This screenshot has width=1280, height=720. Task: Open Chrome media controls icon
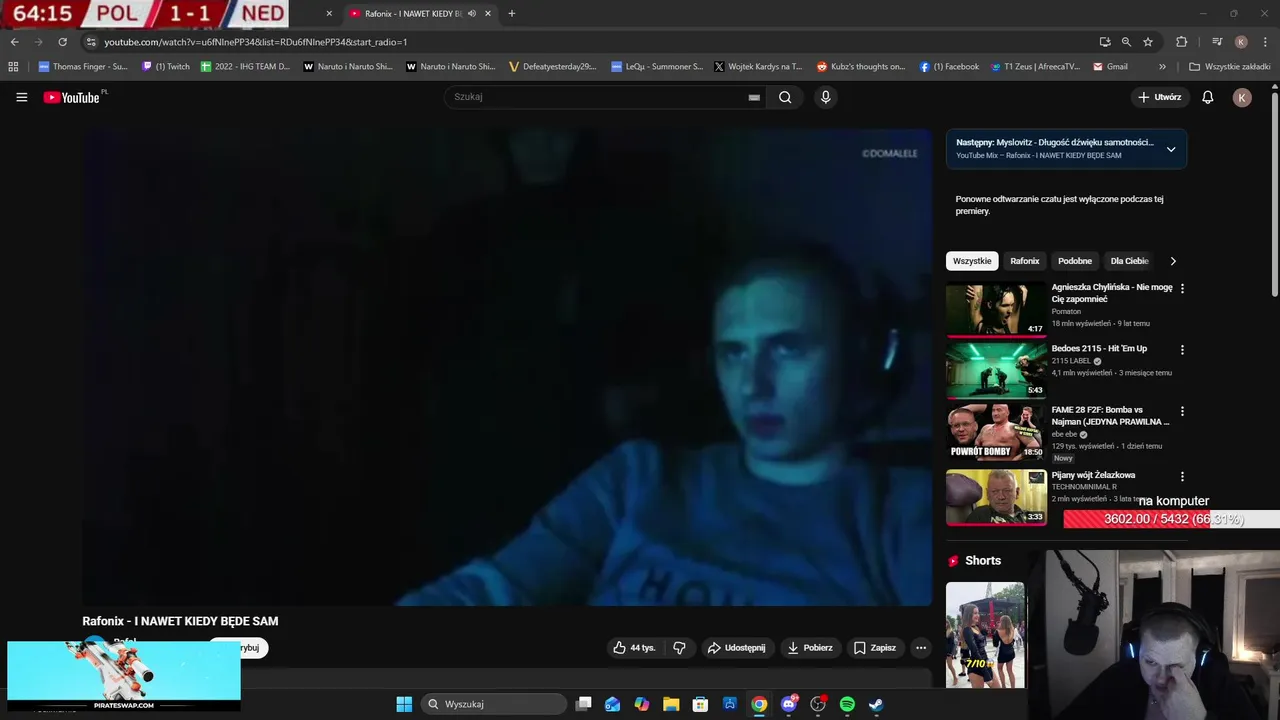1217,42
